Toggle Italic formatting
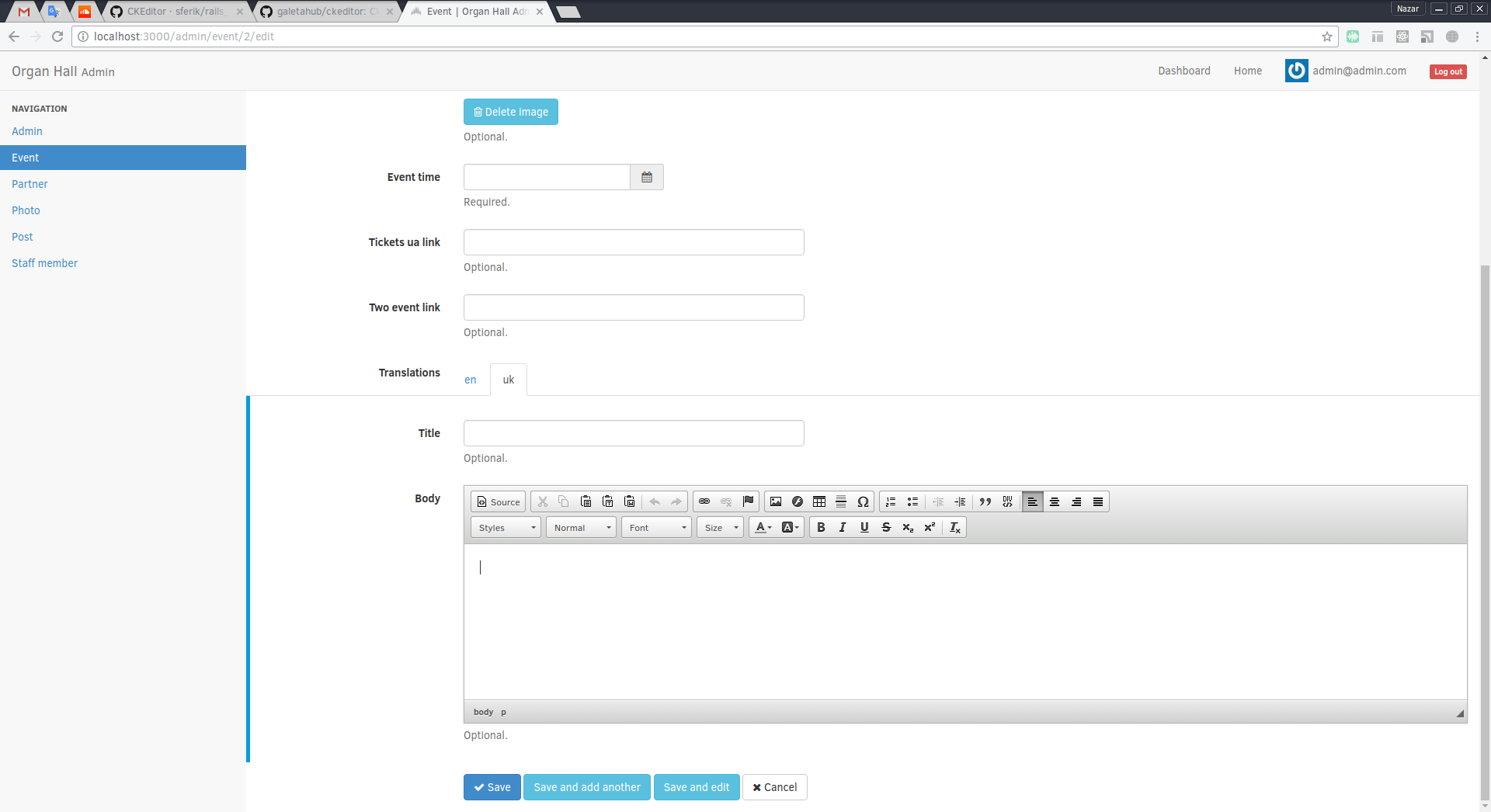This screenshot has height=812, width=1491. (x=843, y=527)
